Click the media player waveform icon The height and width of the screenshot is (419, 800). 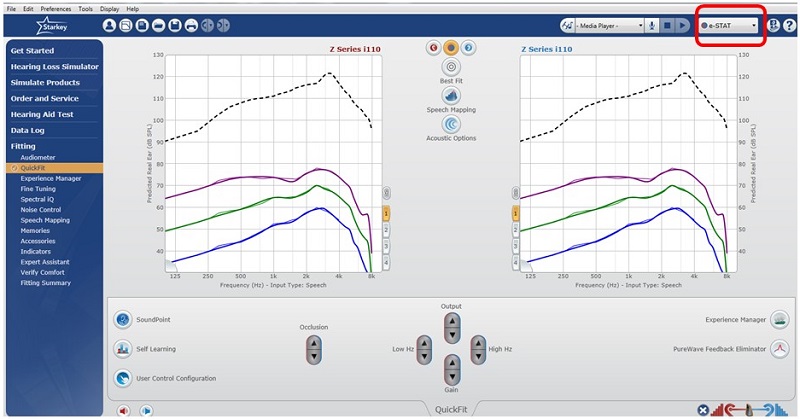(567, 26)
